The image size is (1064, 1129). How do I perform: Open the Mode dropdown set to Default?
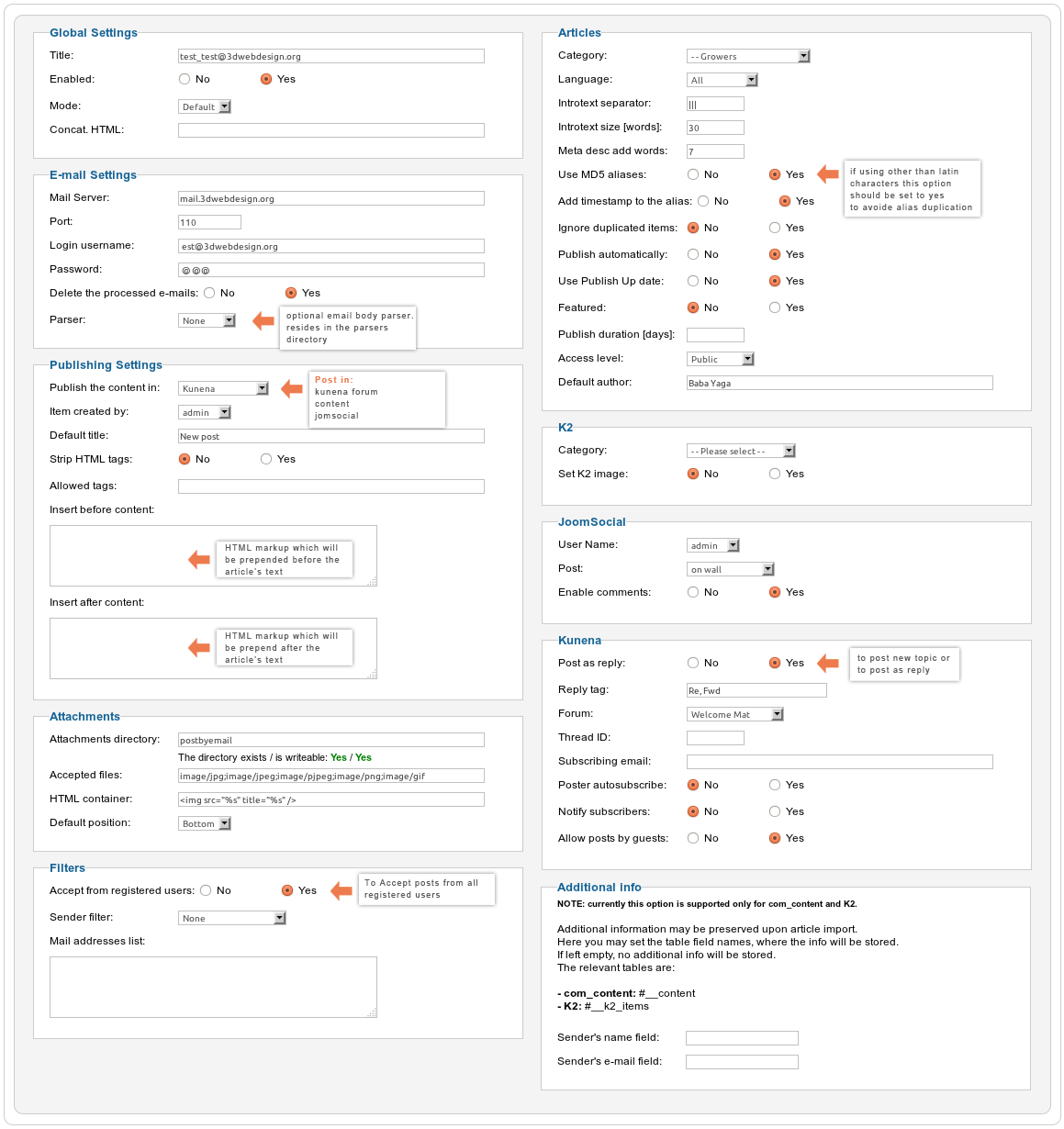click(x=205, y=106)
